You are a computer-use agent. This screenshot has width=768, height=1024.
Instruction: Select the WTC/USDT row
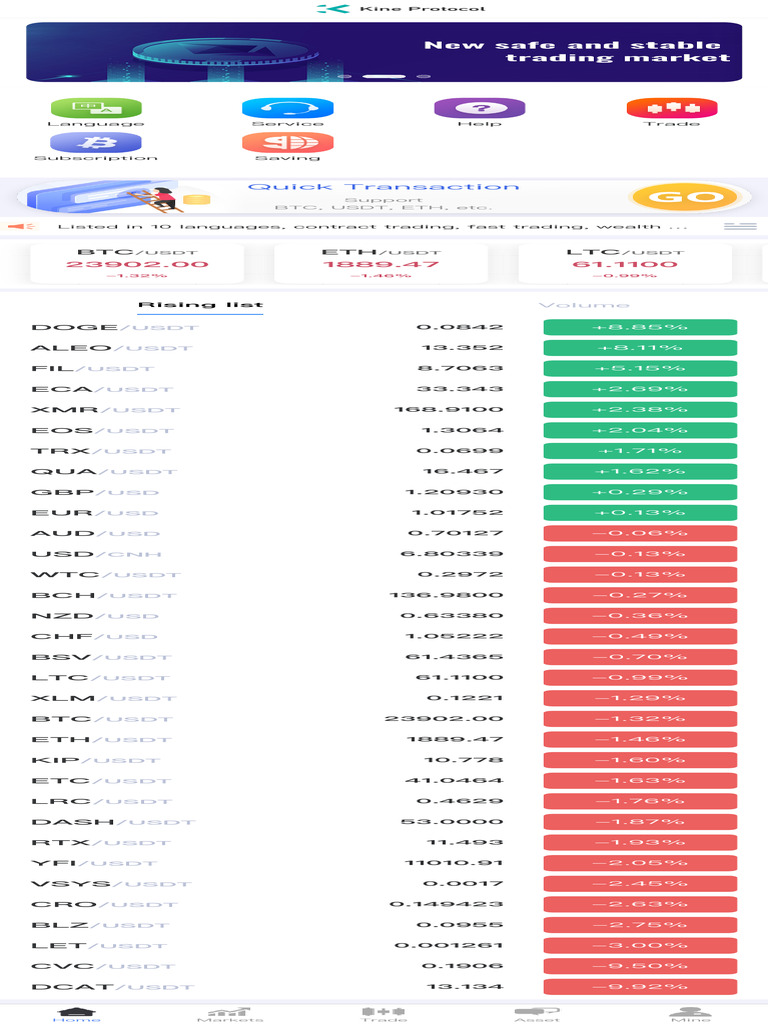pyautogui.click(x=384, y=575)
